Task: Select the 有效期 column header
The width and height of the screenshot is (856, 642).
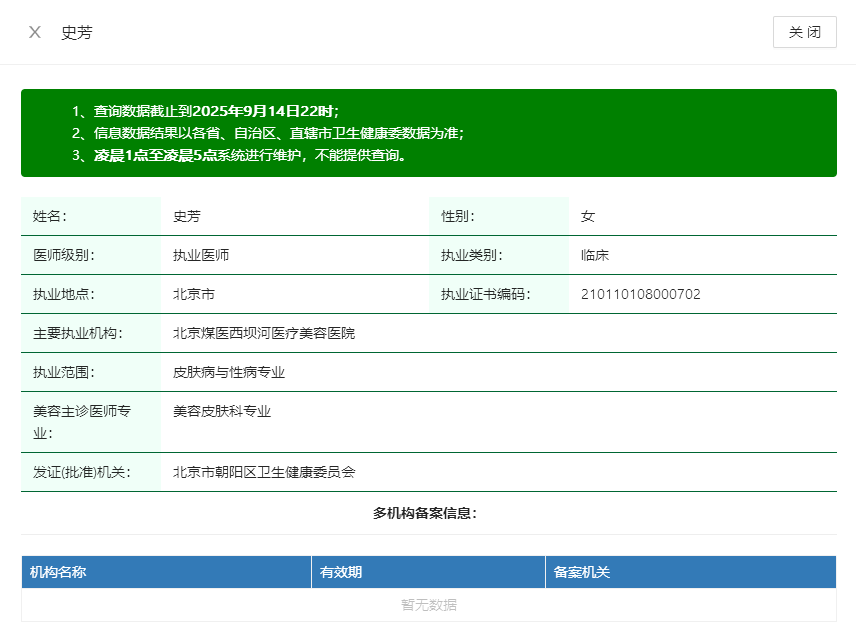Action: coord(341,572)
